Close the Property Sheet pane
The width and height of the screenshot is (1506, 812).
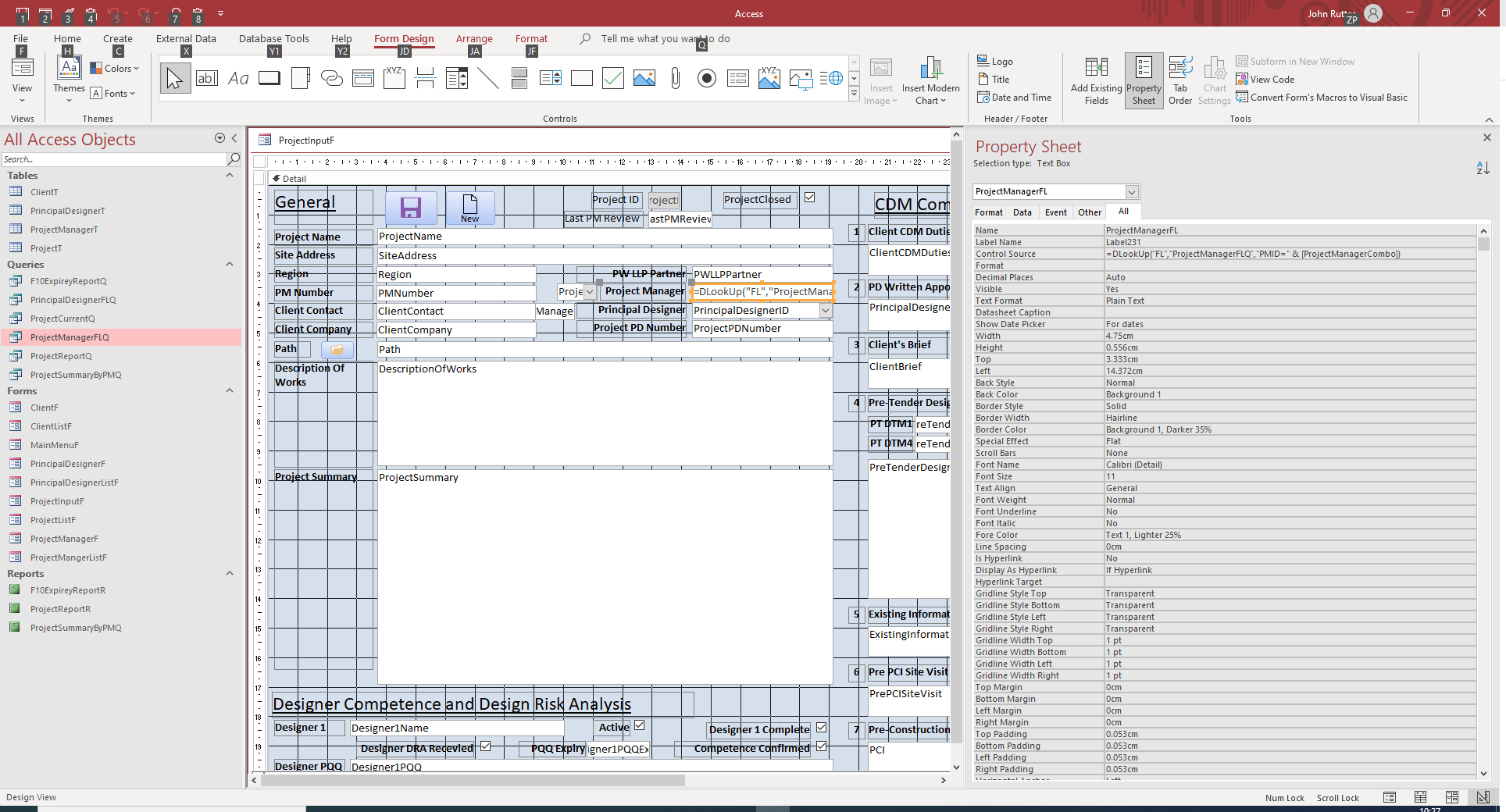pyautogui.click(x=1487, y=137)
